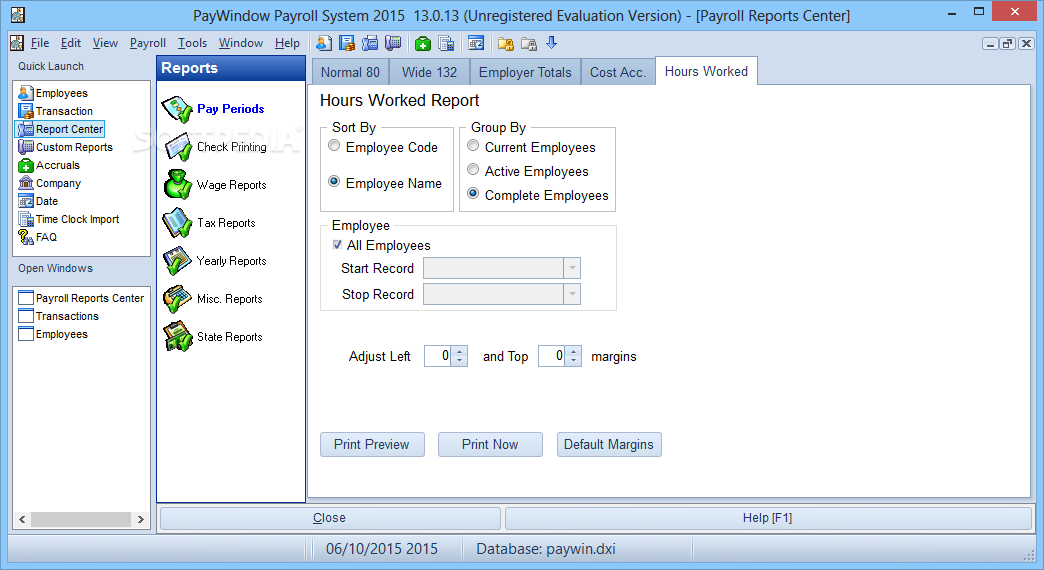Open the Payroll menu

click(x=148, y=43)
